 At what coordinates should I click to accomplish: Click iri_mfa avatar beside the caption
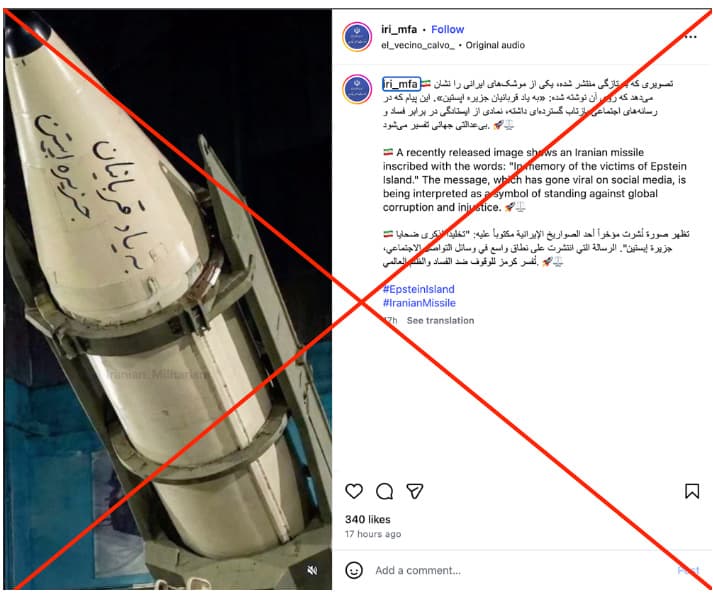pyautogui.click(x=357, y=89)
